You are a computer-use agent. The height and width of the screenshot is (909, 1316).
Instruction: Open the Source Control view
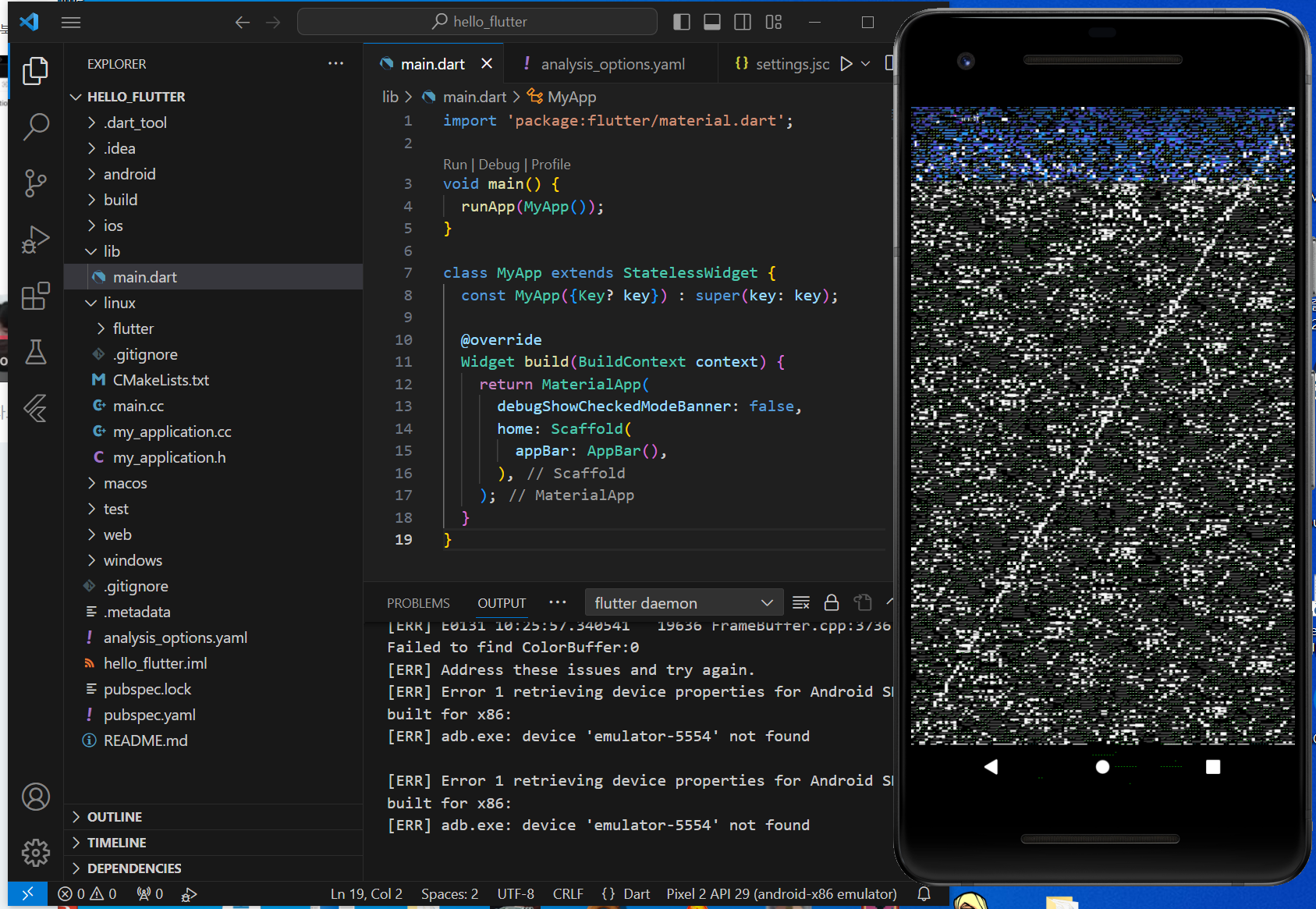(x=35, y=183)
